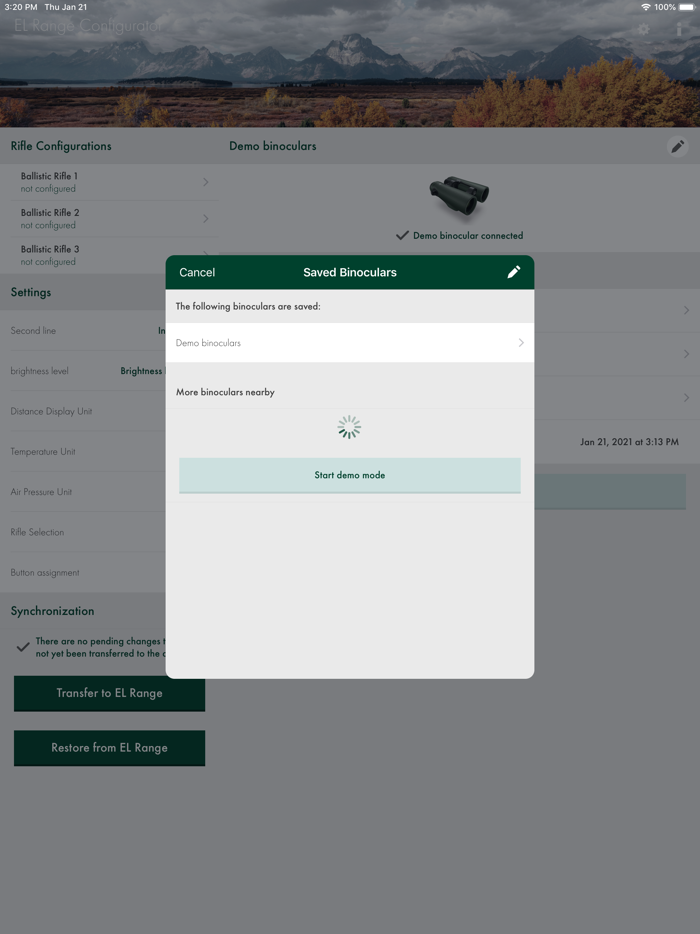Expand the Ballistic Rifle 2 chevron
Image resolution: width=700 pixels, height=934 pixels.
pos(206,219)
